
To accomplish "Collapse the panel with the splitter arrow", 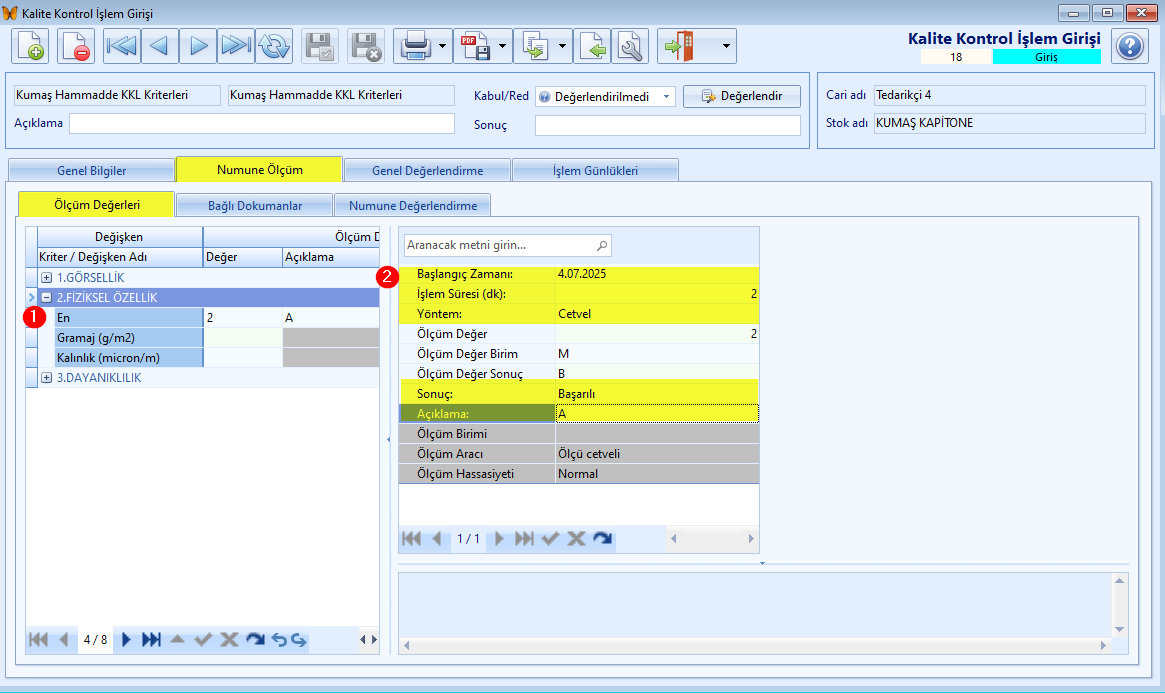I will tap(389, 440).
